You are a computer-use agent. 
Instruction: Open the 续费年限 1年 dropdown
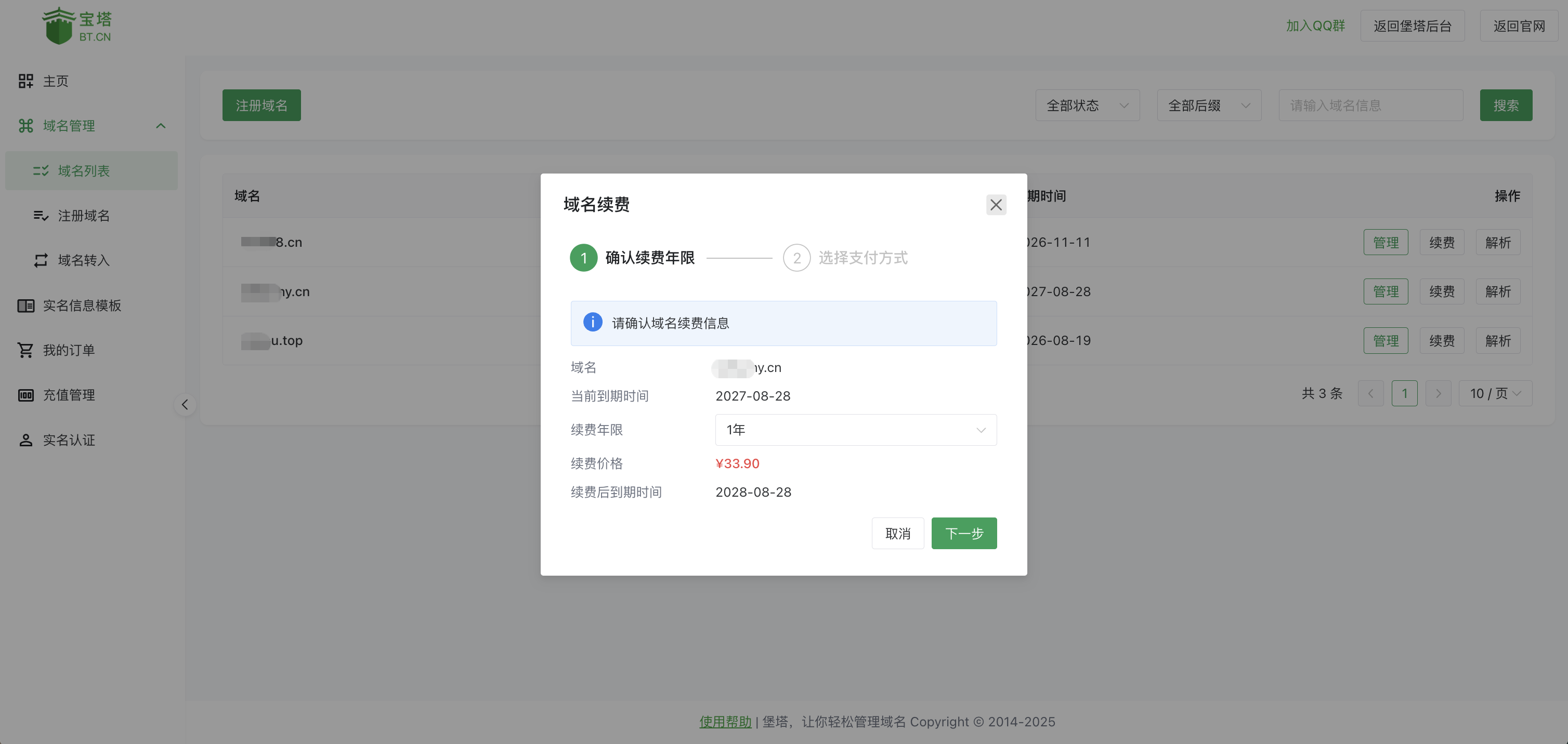tap(855, 430)
